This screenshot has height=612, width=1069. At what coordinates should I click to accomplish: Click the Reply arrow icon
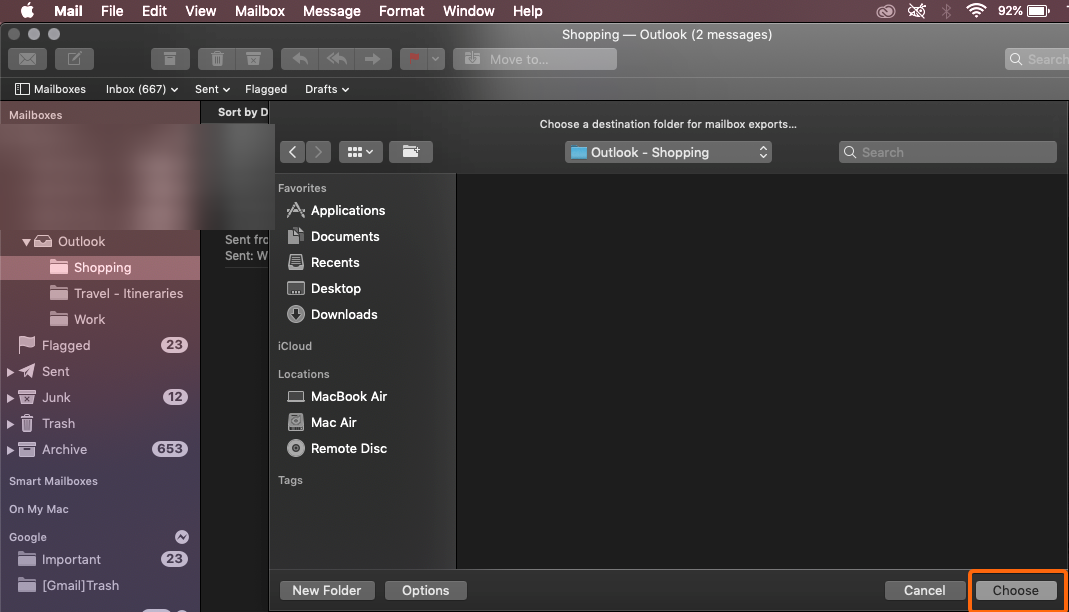click(300, 59)
